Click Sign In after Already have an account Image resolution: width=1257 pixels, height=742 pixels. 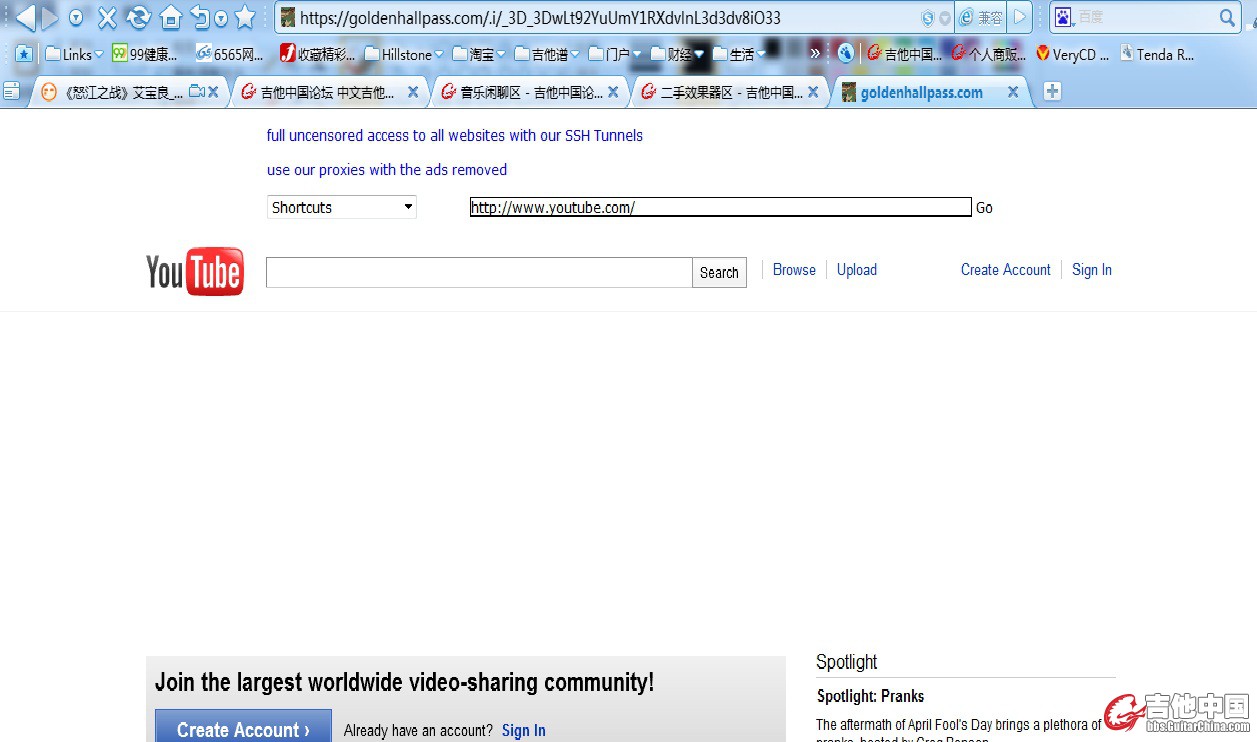[524, 731]
